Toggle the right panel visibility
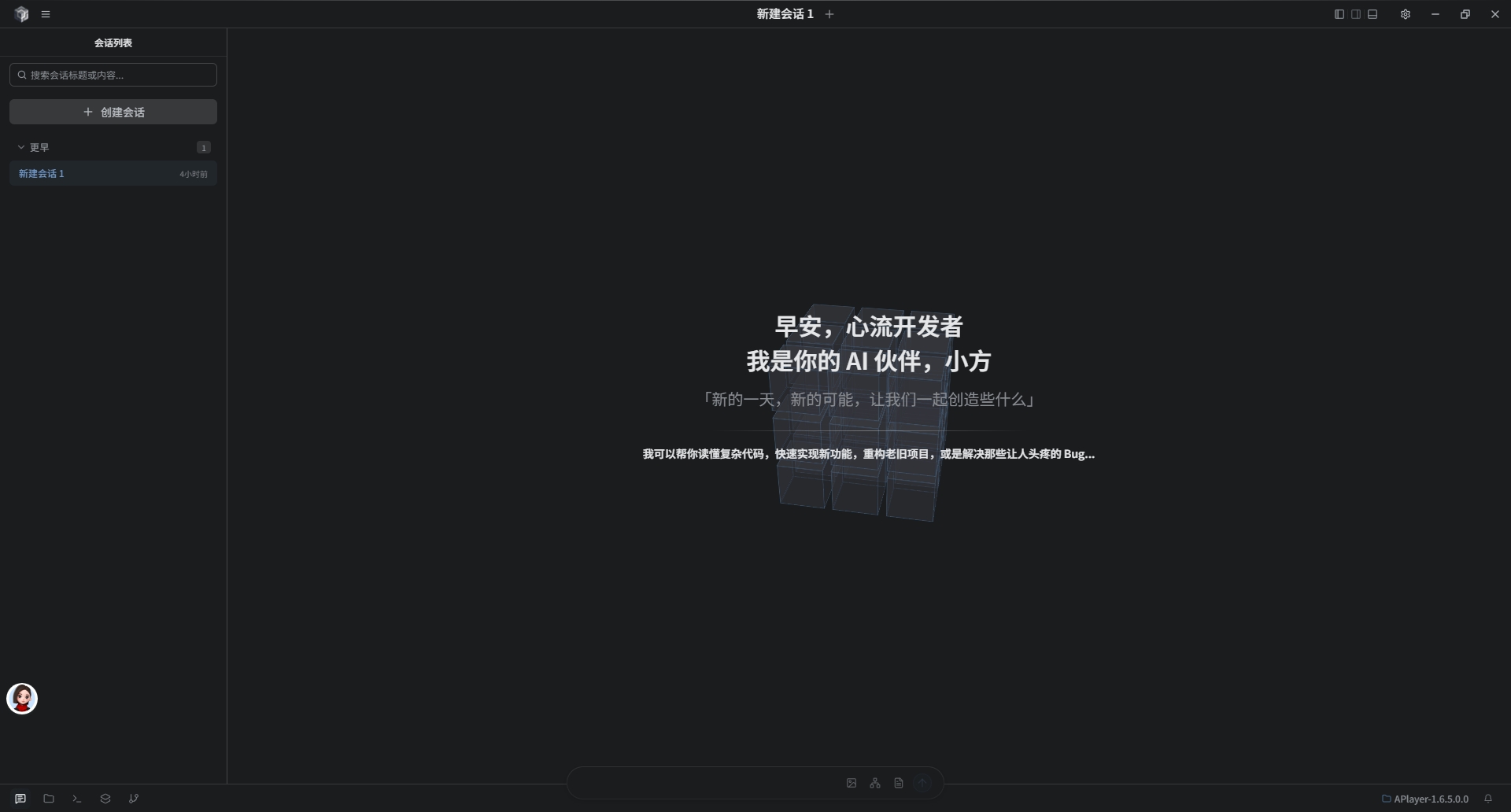 pyautogui.click(x=1356, y=13)
